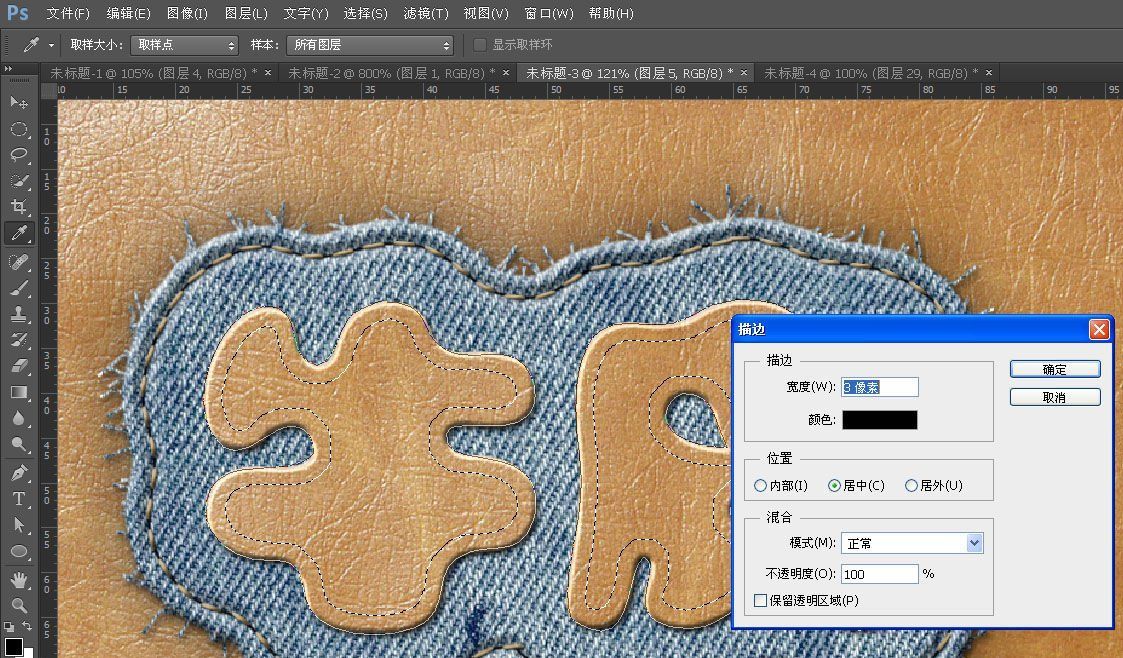Click the Photoshop Ps logo
Screen dimensions: 1123x658
(17, 13)
